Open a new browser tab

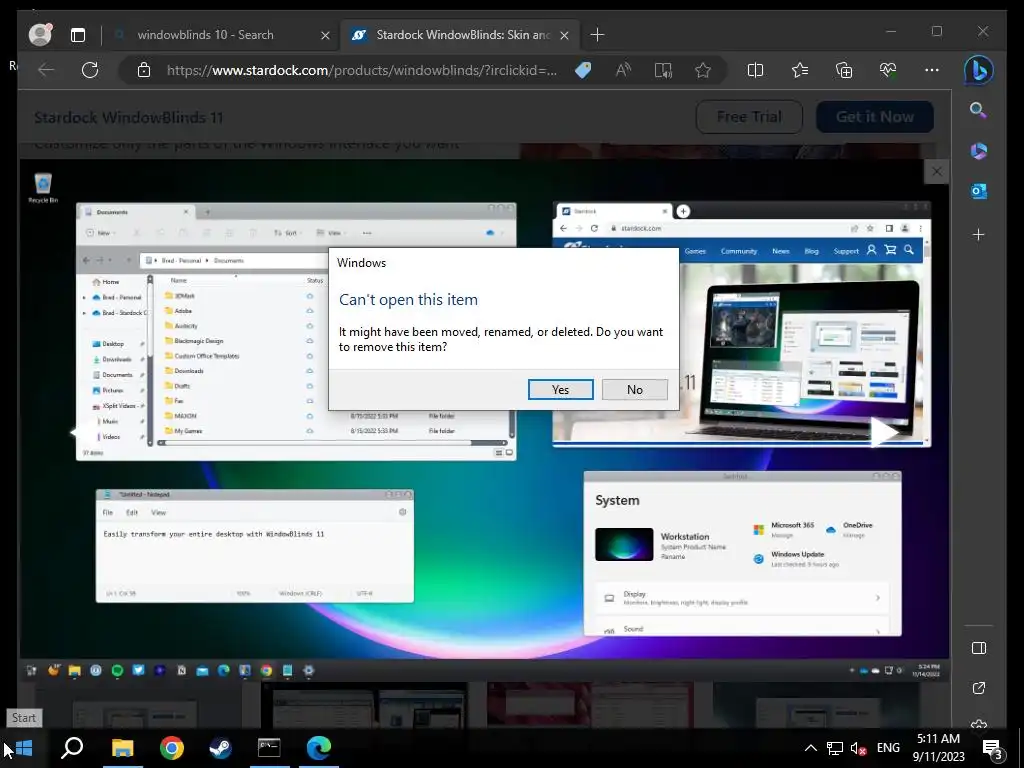(597, 35)
